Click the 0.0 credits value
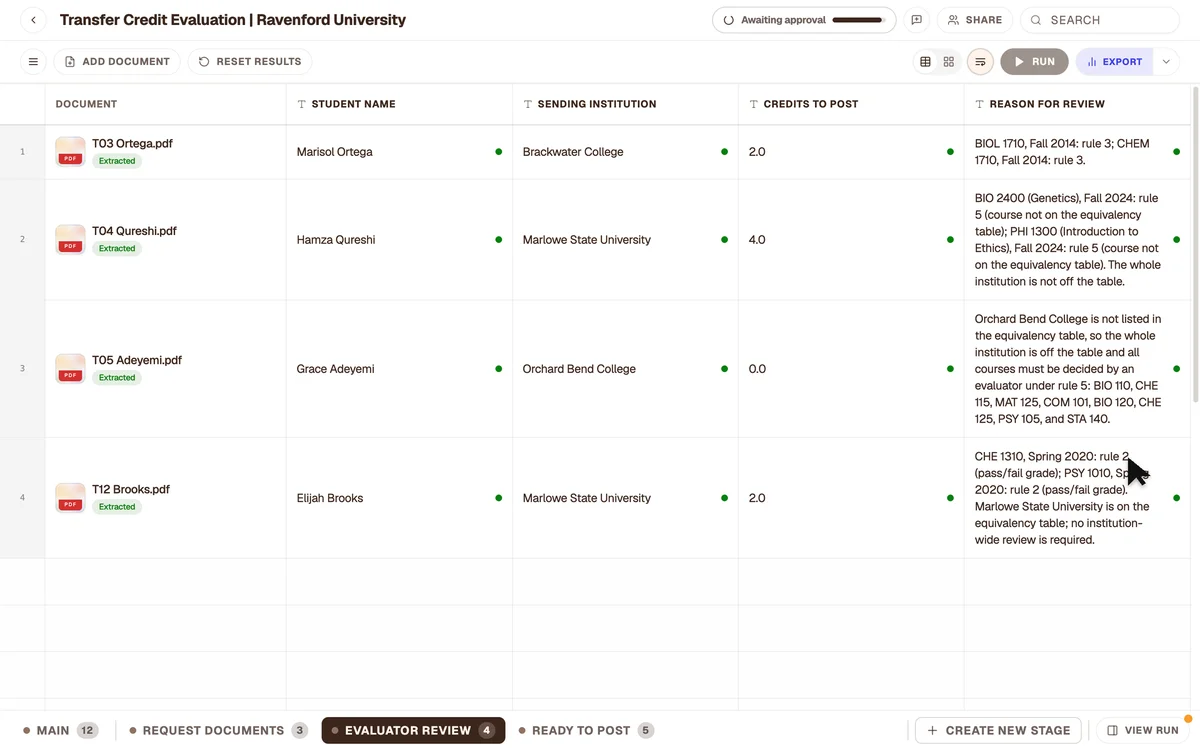 pyautogui.click(x=757, y=369)
